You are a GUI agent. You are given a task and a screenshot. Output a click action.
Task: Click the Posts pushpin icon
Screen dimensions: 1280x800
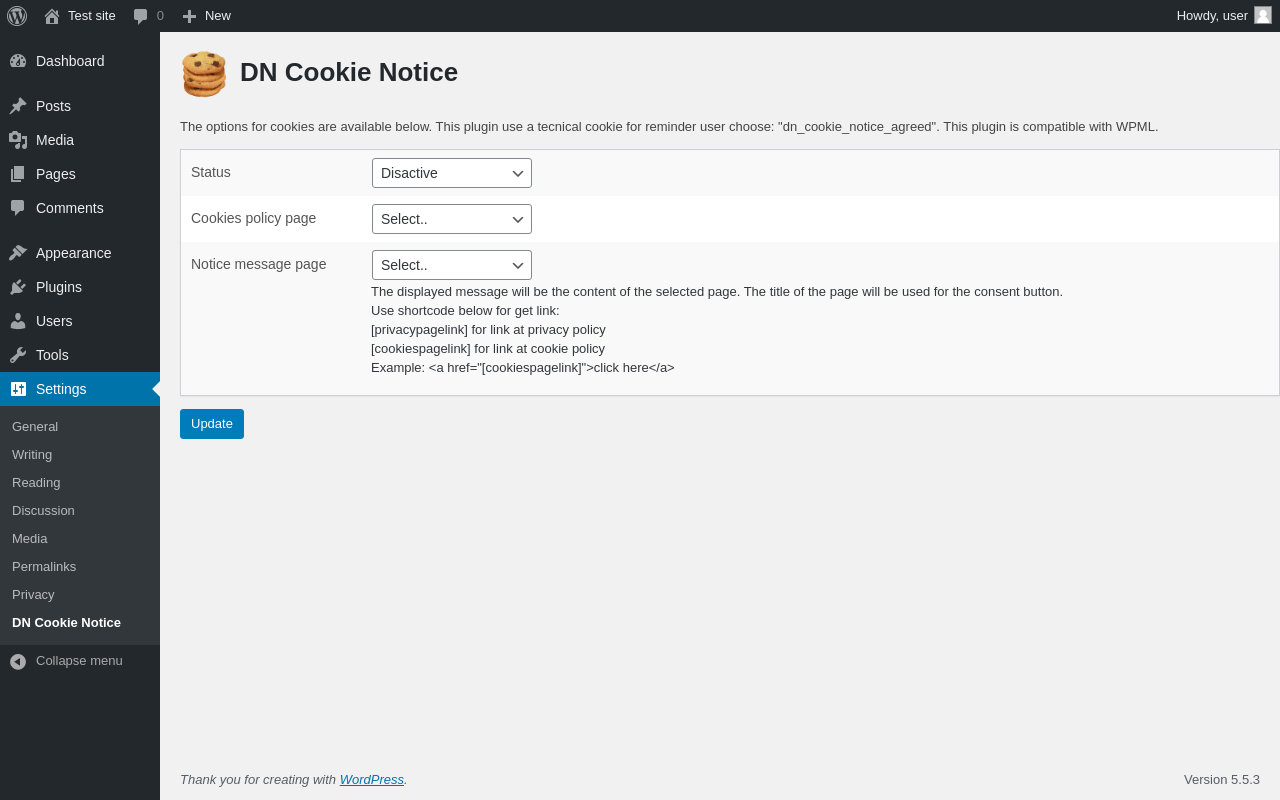(x=18, y=106)
